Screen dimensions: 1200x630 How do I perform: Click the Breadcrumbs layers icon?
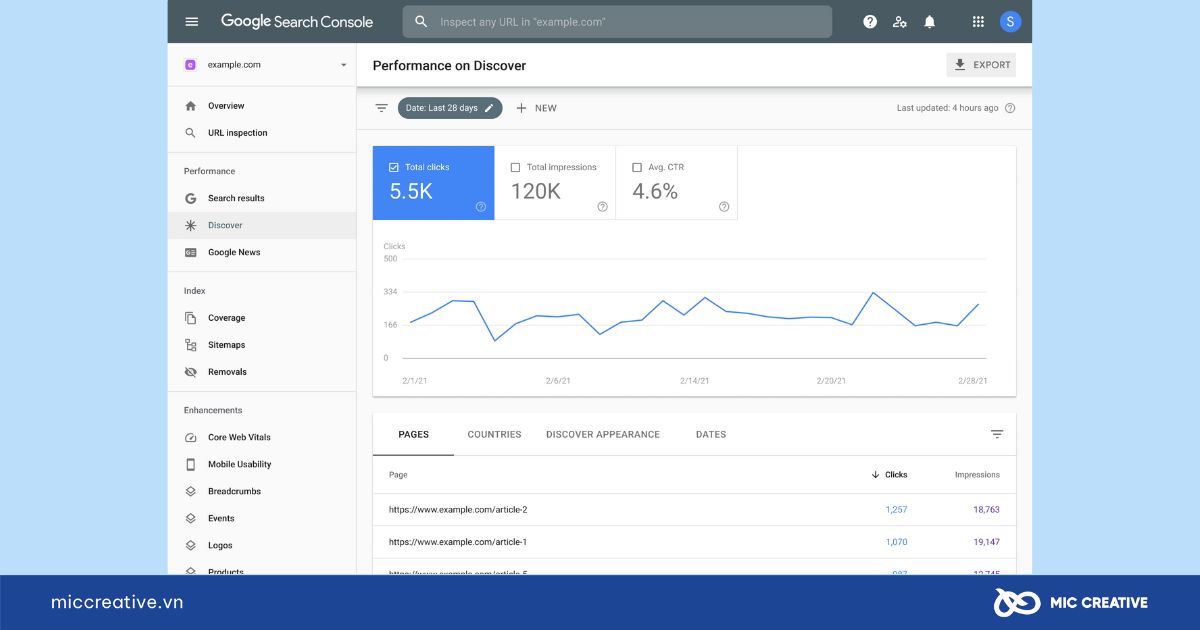point(191,492)
